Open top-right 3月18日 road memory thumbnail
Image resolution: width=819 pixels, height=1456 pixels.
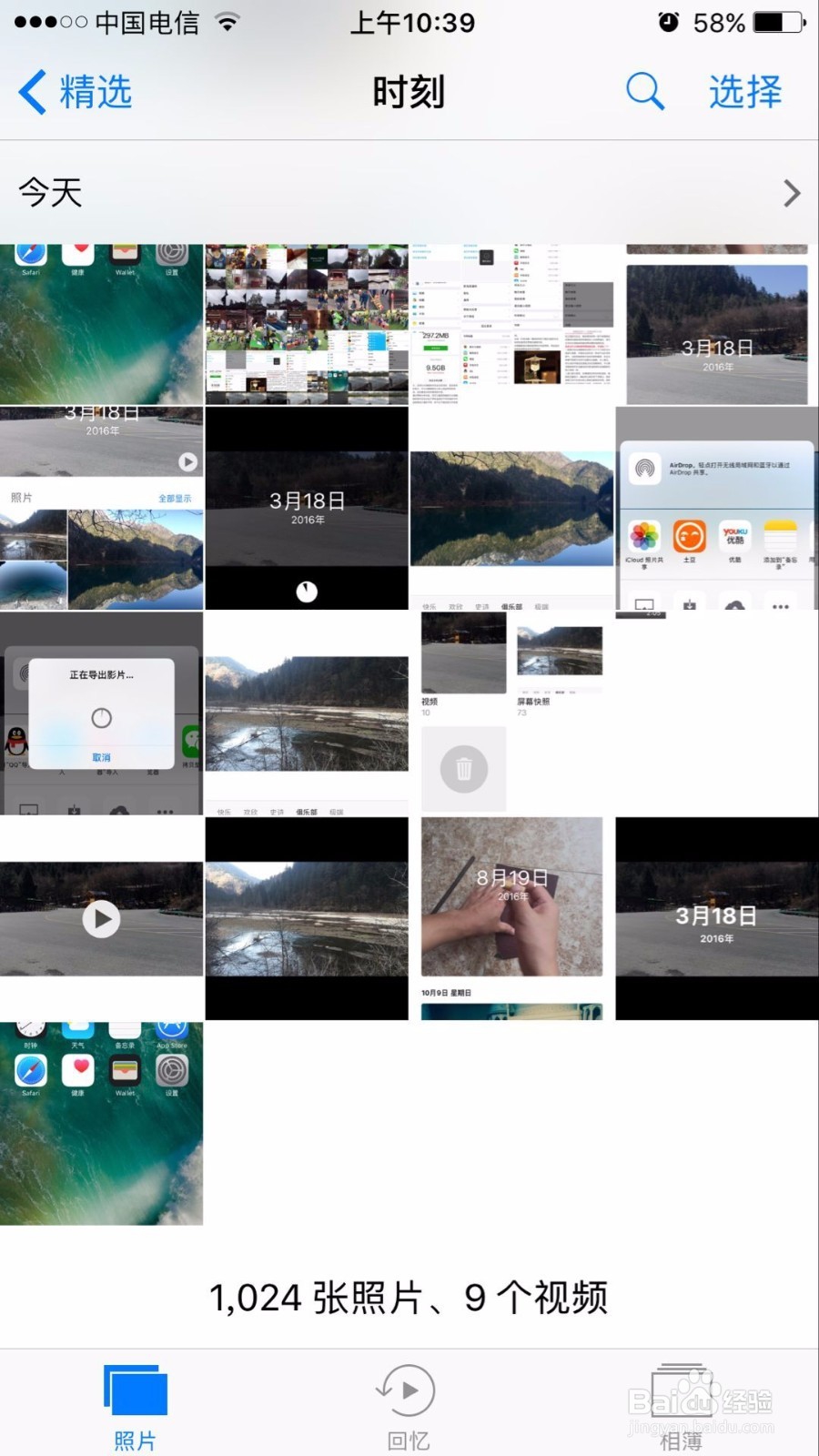717,324
